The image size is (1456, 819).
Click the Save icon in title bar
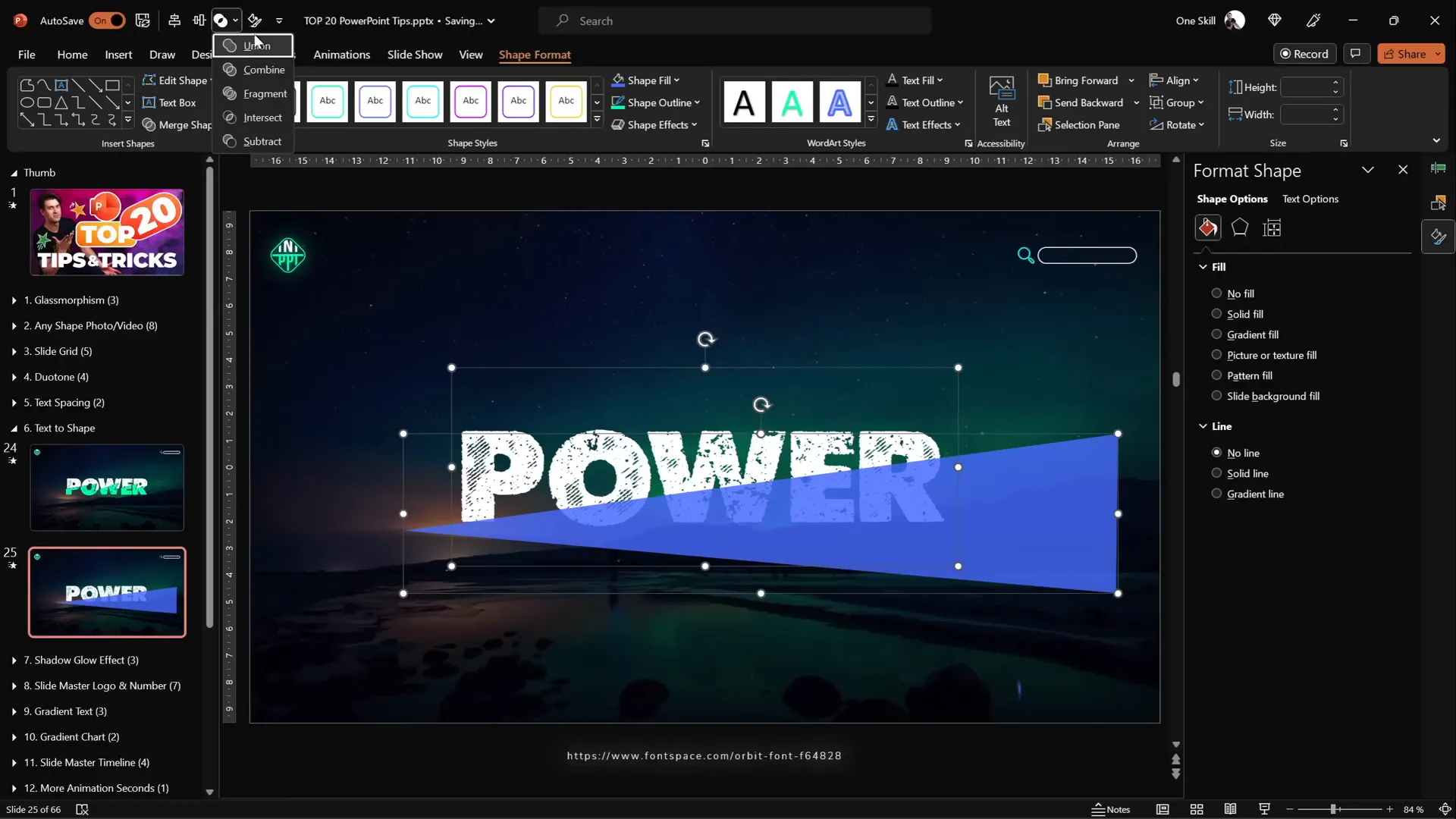[x=143, y=20]
